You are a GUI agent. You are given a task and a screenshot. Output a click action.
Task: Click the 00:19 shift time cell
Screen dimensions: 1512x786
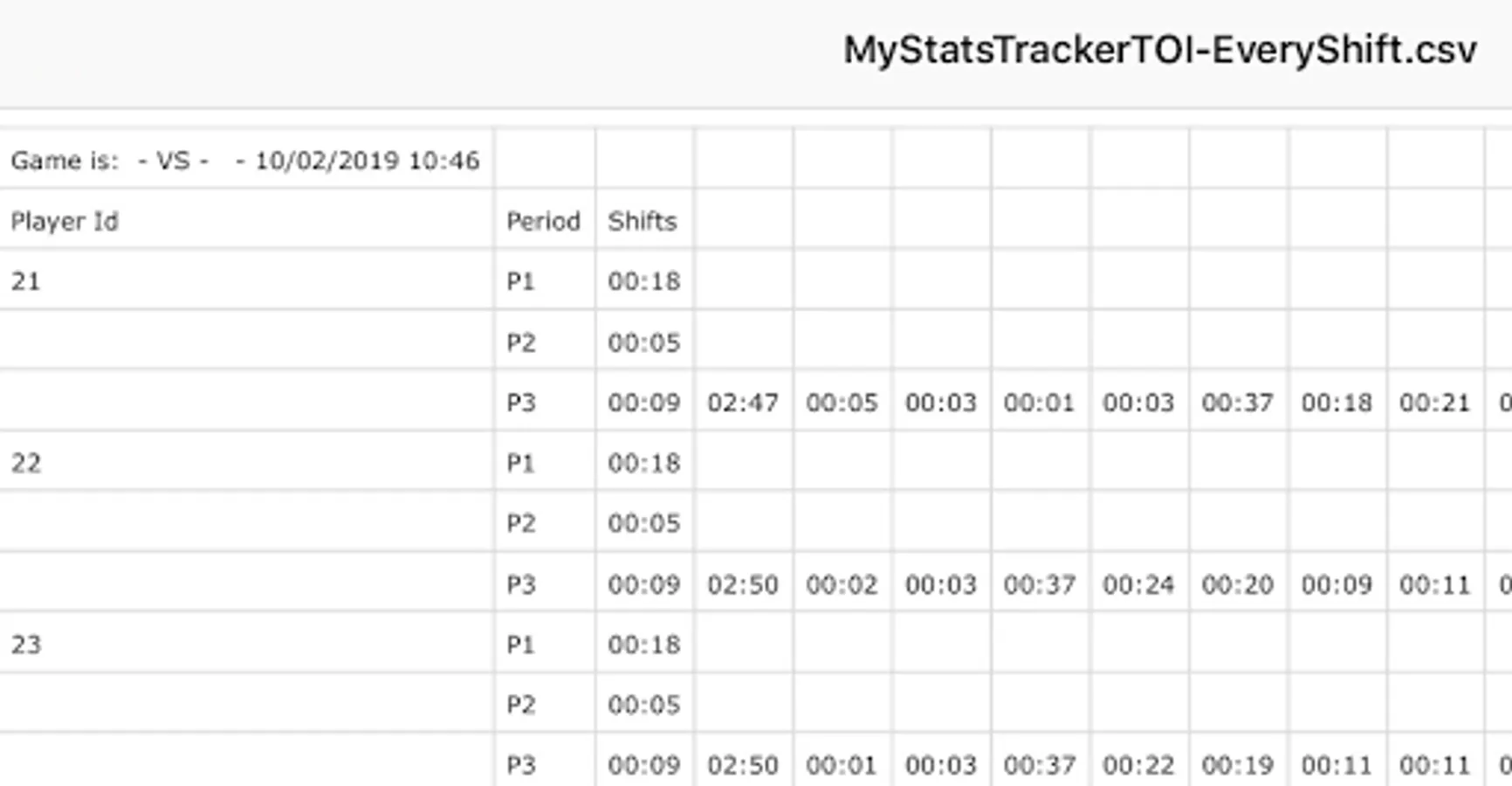(1237, 765)
